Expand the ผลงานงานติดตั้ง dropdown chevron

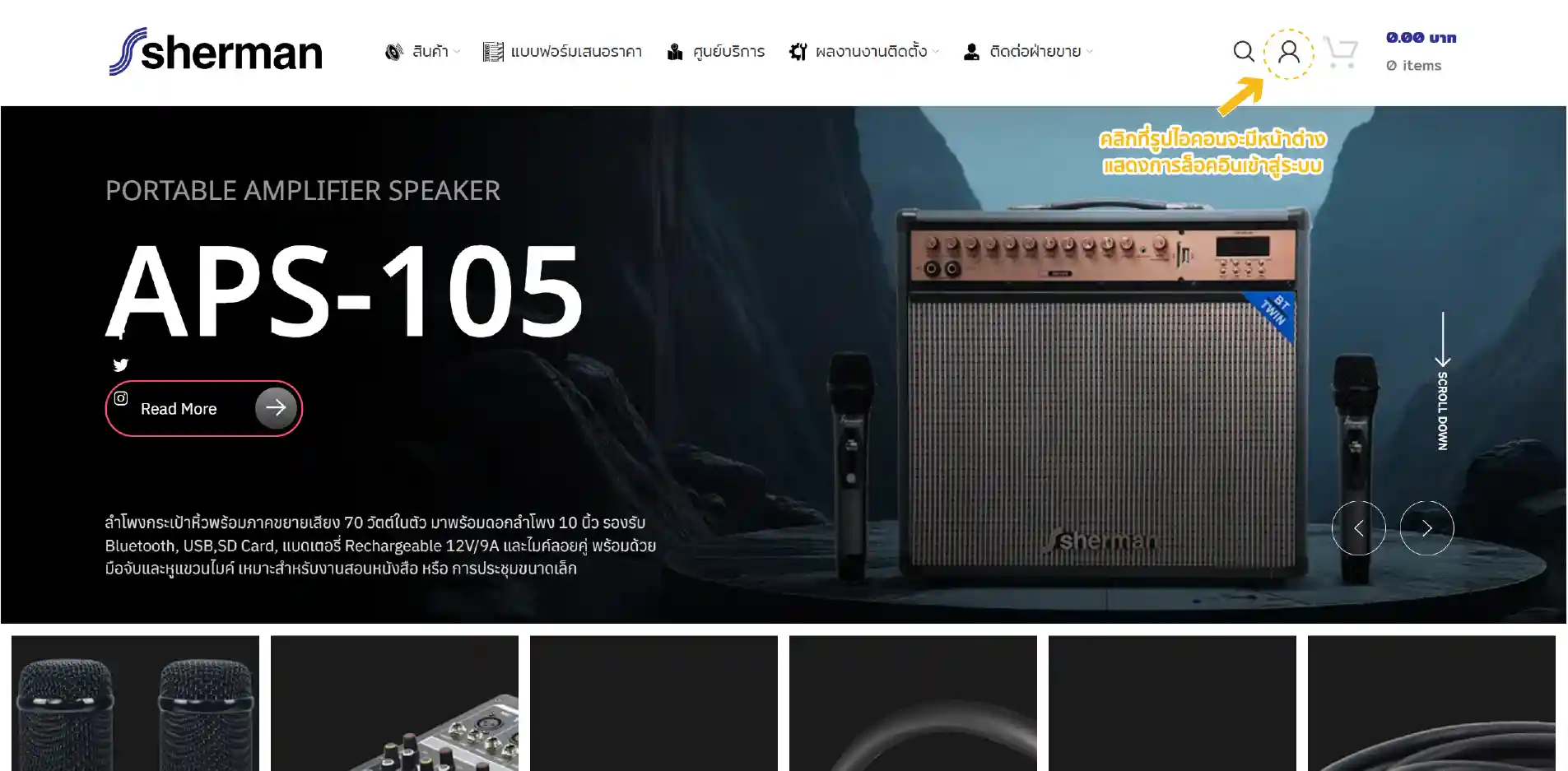pyautogui.click(x=936, y=52)
